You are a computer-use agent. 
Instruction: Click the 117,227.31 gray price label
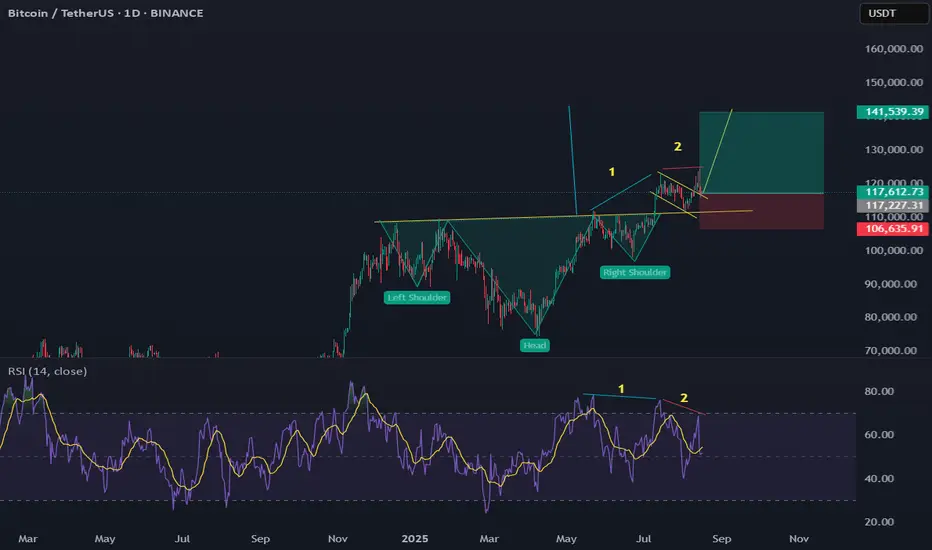(893, 205)
